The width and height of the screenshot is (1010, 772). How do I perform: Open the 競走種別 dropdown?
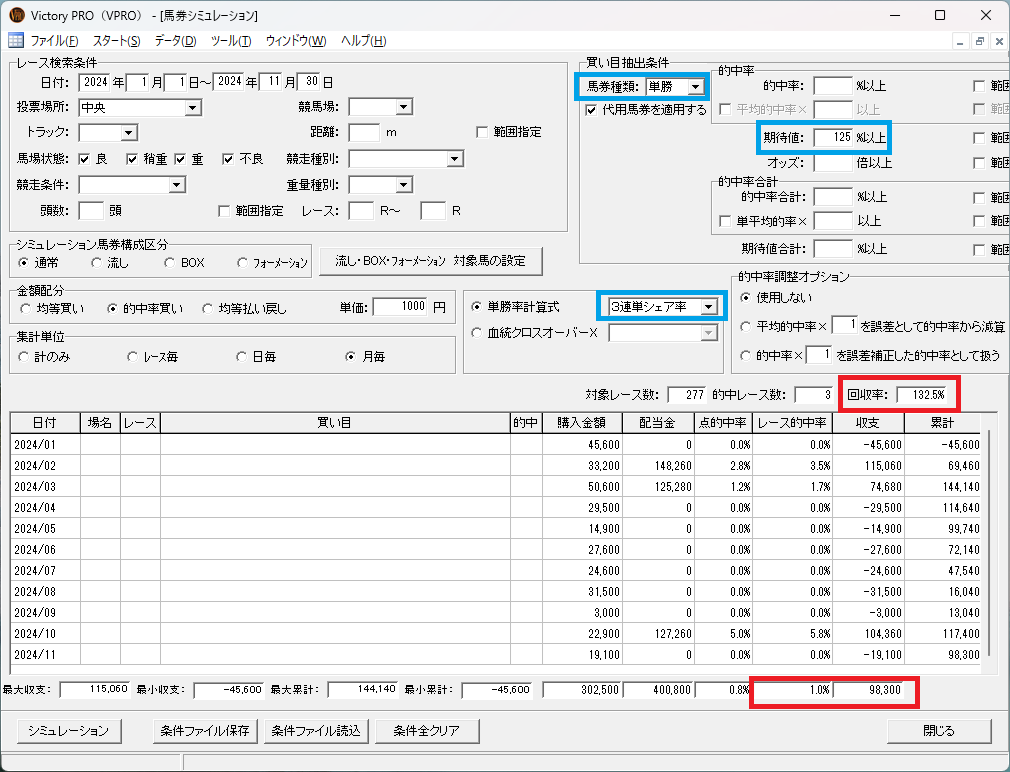click(x=455, y=159)
